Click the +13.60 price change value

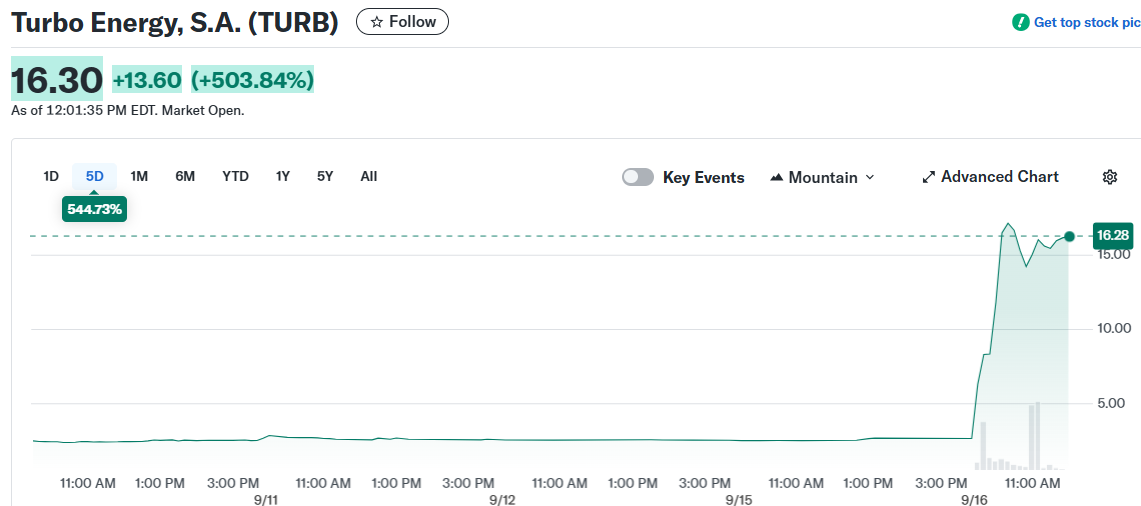(147, 80)
